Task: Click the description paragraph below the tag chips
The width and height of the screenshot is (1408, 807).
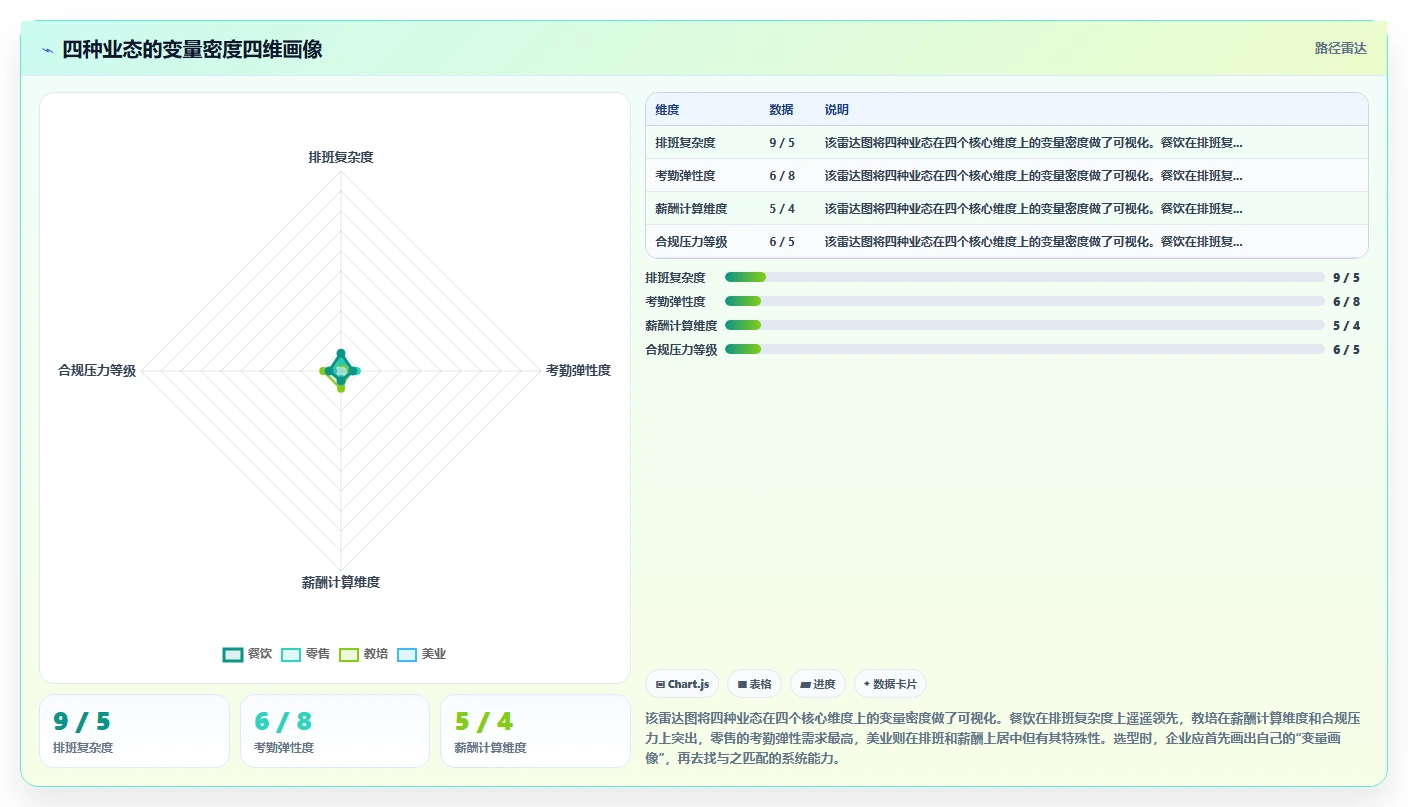Action: click(x=1003, y=738)
